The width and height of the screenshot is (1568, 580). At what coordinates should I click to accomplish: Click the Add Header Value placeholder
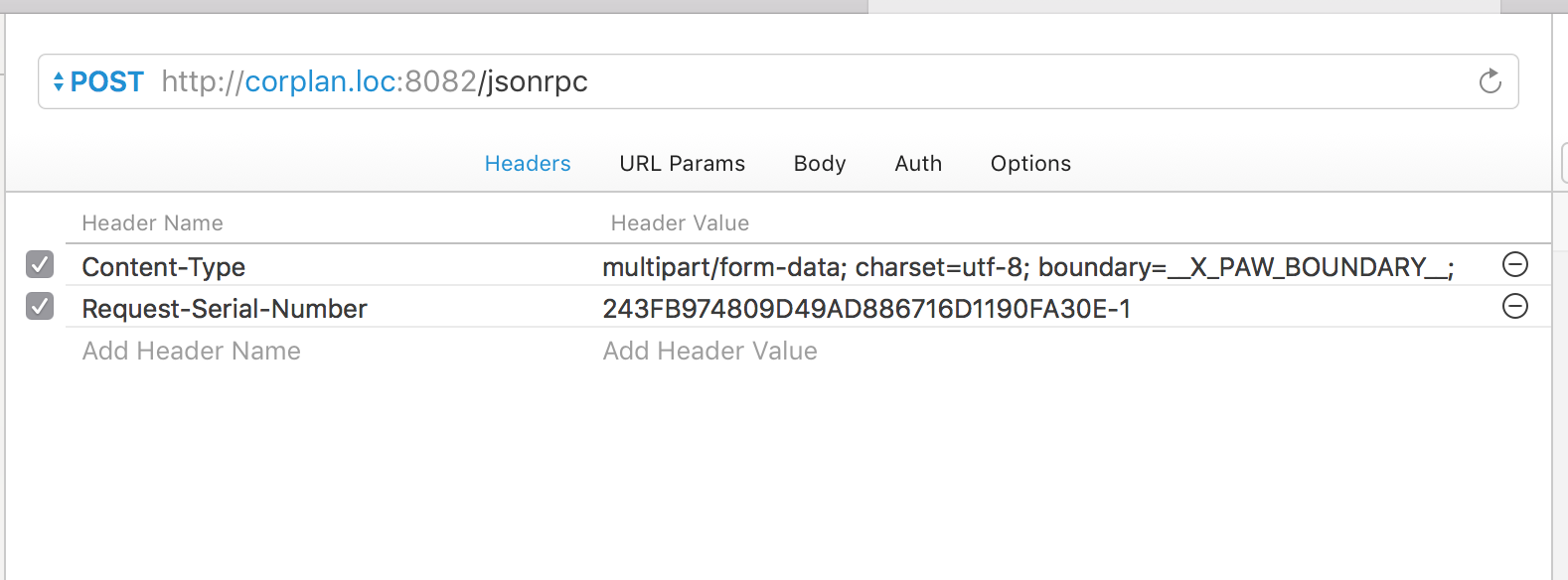coord(709,351)
